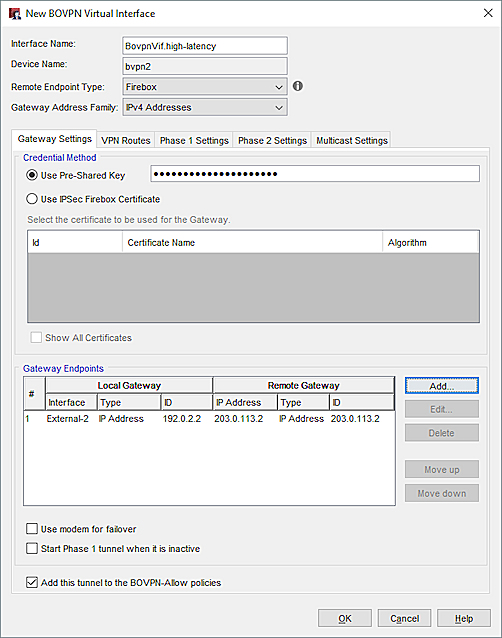The width and height of the screenshot is (502, 638).
Task: Close the New BOVPN Virtual Interface dialog
Action: 488,13
